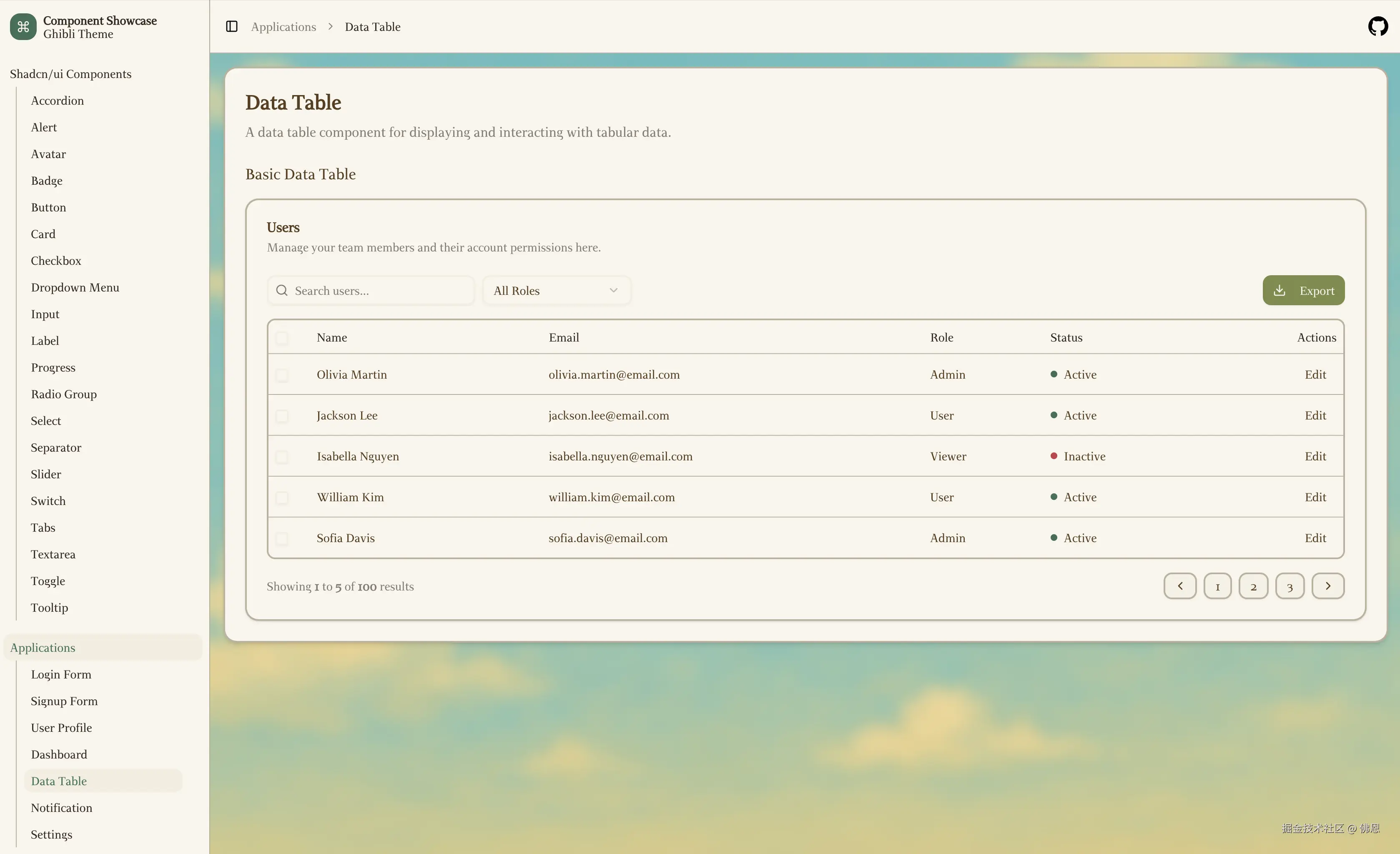Image resolution: width=1400 pixels, height=854 pixels.
Task: Open the Accordion sidebar item
Action: (x=58, y=100)
